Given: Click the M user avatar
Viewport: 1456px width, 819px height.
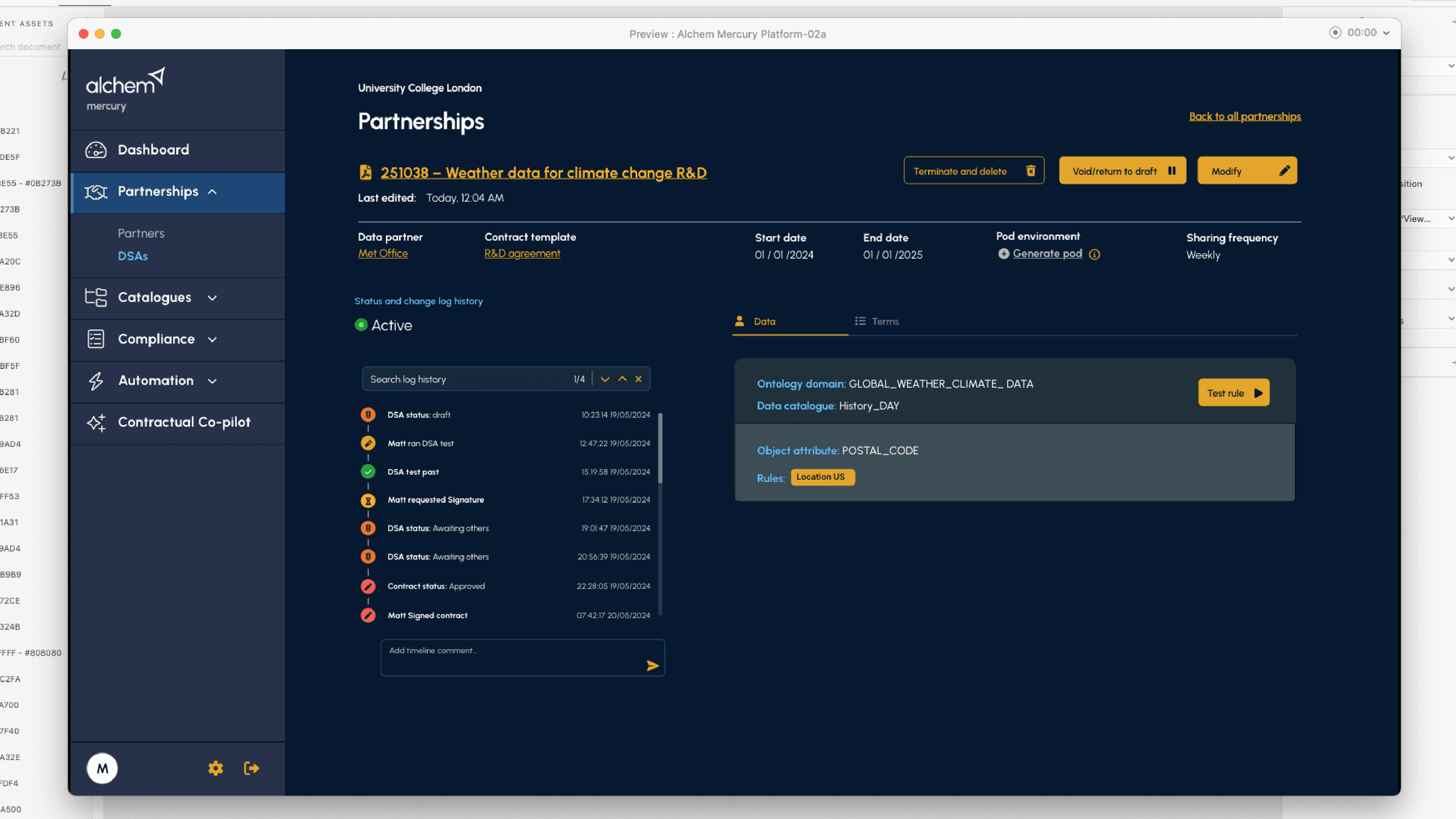Looking at the screenshot, I should (x=102, y=769).
